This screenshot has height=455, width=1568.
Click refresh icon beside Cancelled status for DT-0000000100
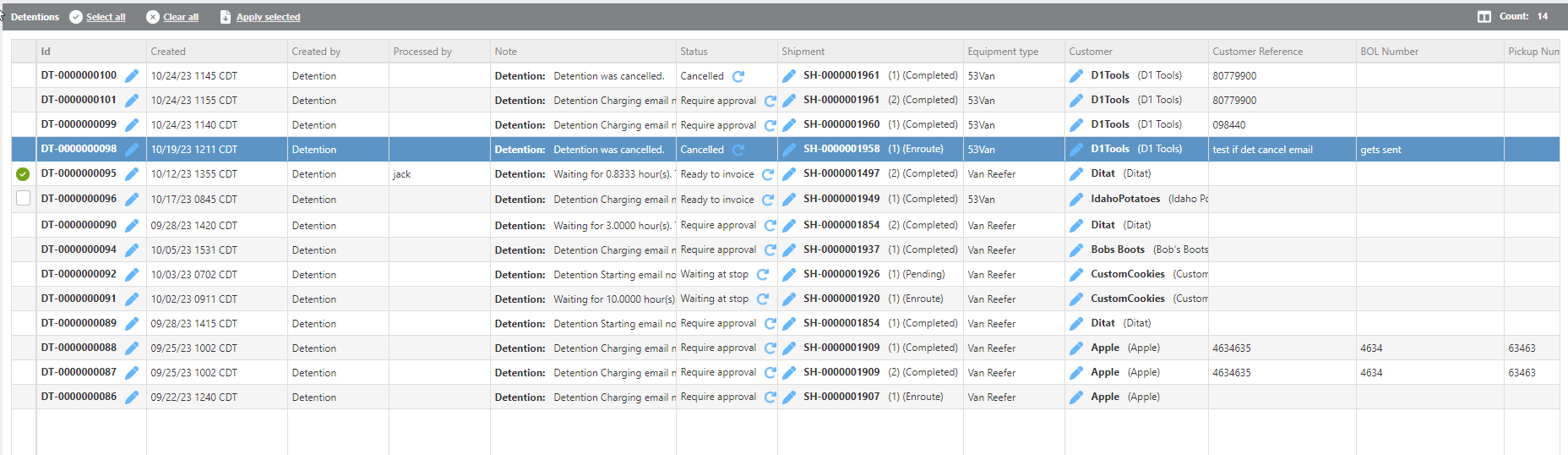[x=738, y=76]
